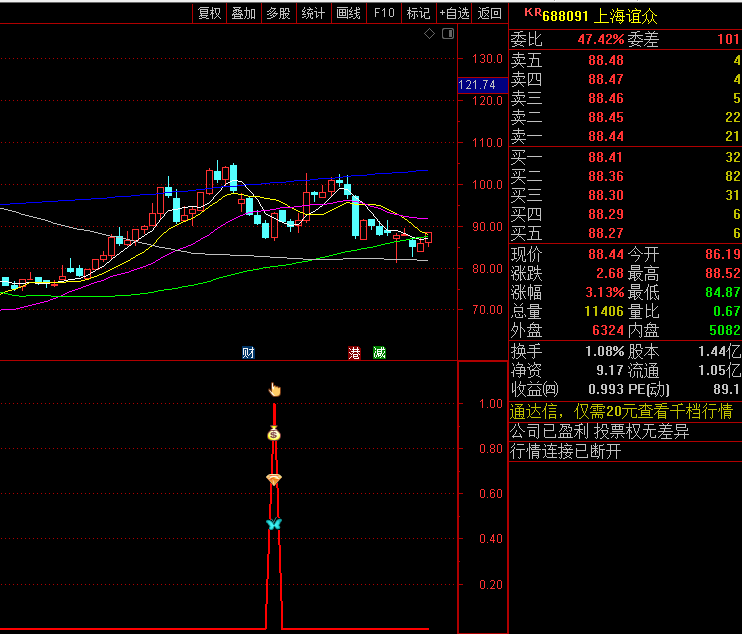Viewport: 742px width, 634px height.
Task: Add stock via +自选 button
Action: coord(454,13)
